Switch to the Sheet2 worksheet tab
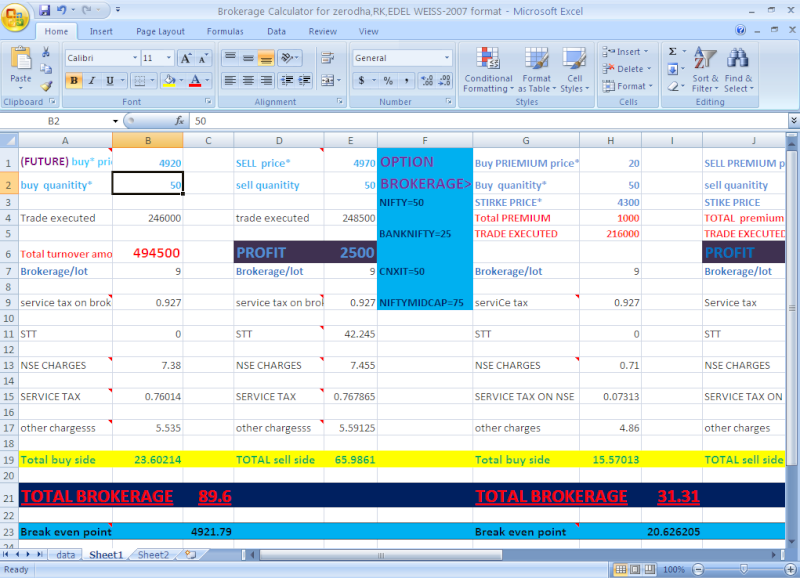The height and width of the screenshot is (578, 800). click(x=153, y=555)
